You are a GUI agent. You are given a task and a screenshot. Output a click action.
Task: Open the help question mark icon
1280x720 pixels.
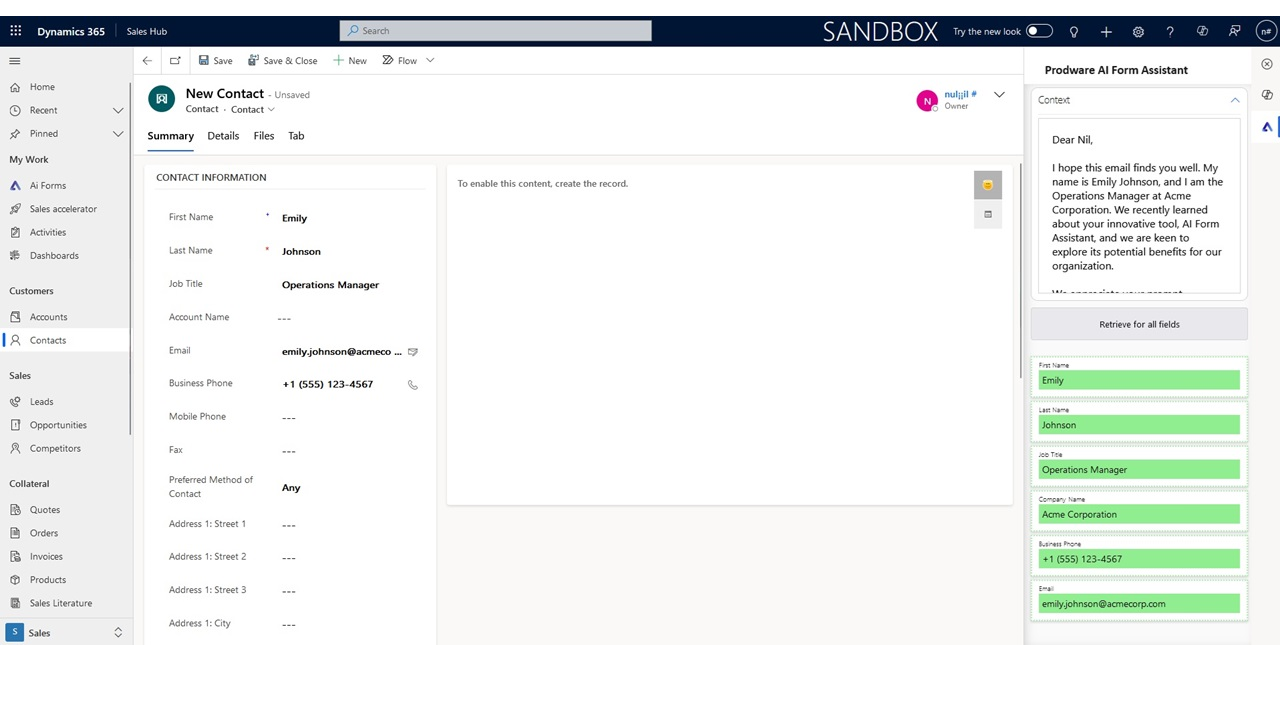pos(1170,32)
